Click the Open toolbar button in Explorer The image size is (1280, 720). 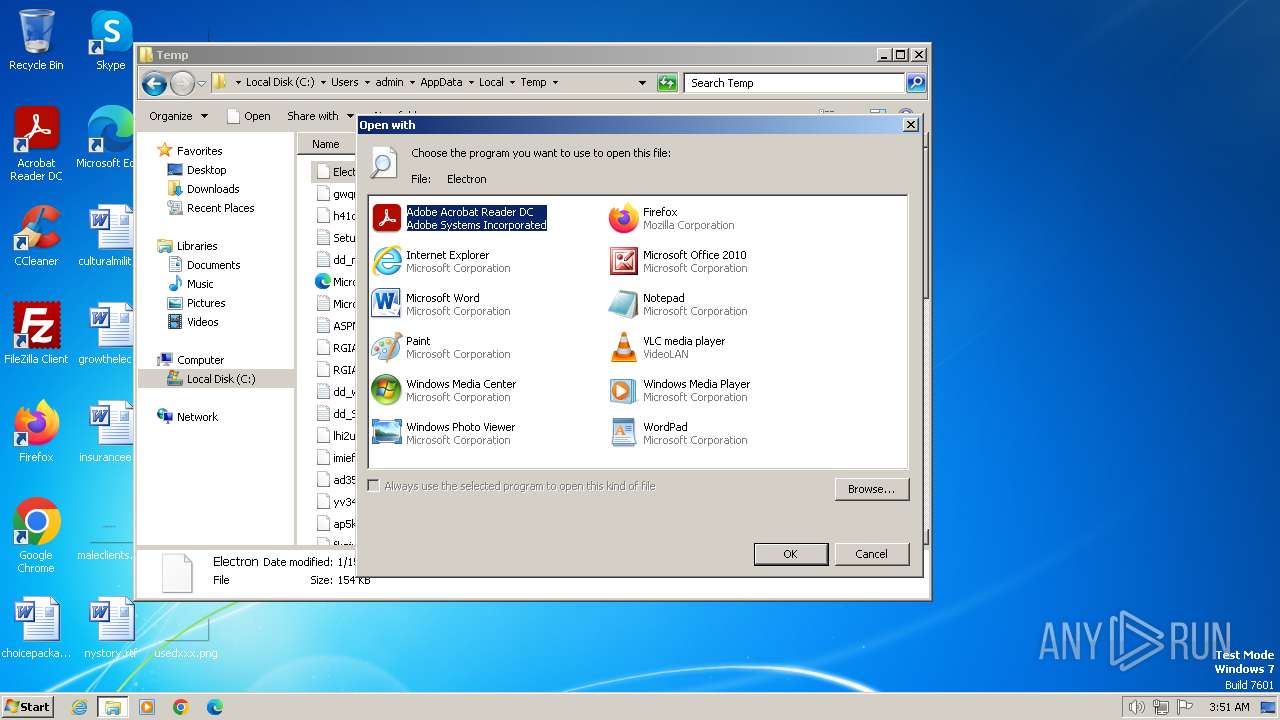click(249, 116)
